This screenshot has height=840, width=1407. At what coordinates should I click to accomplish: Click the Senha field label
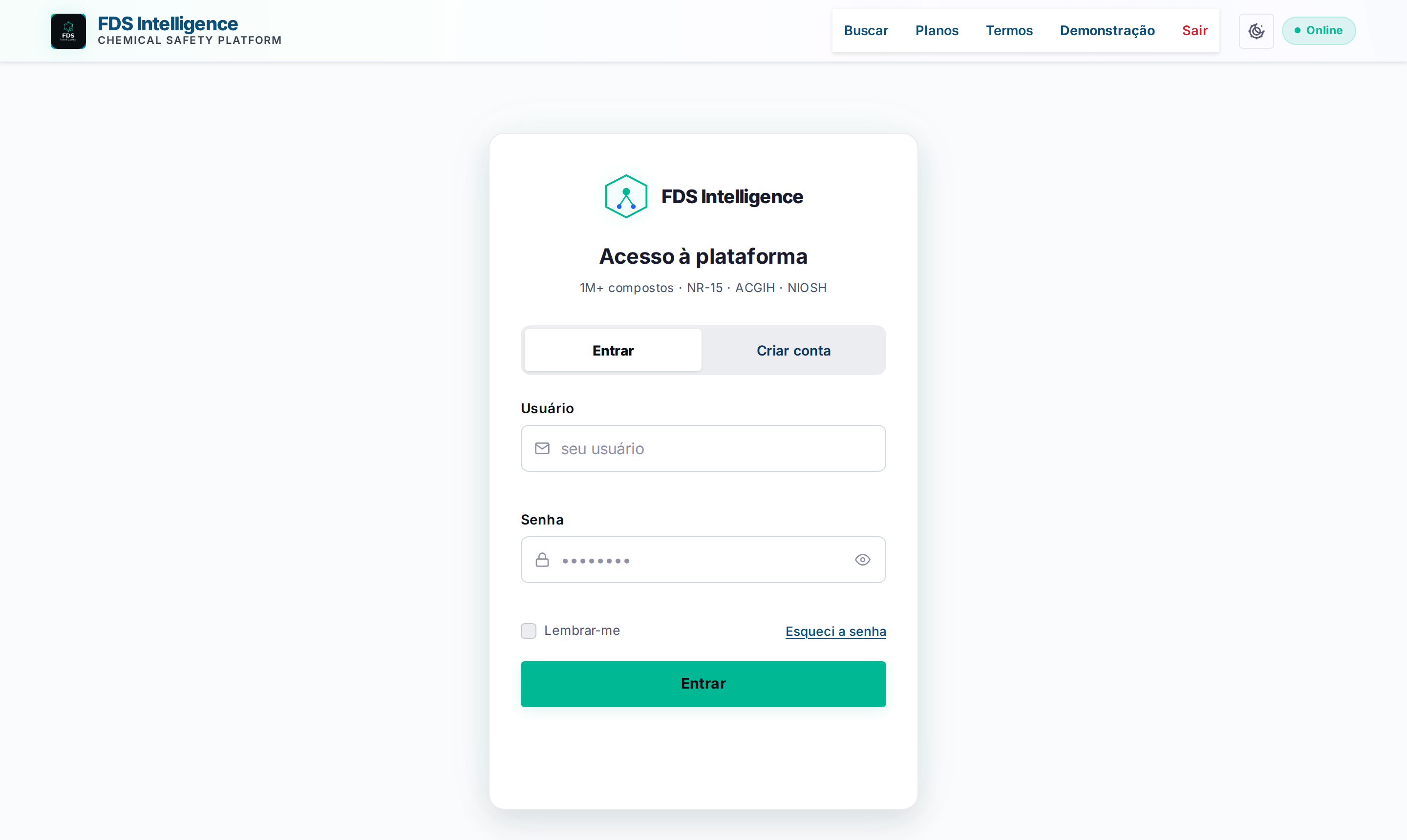tap(542, 520)
